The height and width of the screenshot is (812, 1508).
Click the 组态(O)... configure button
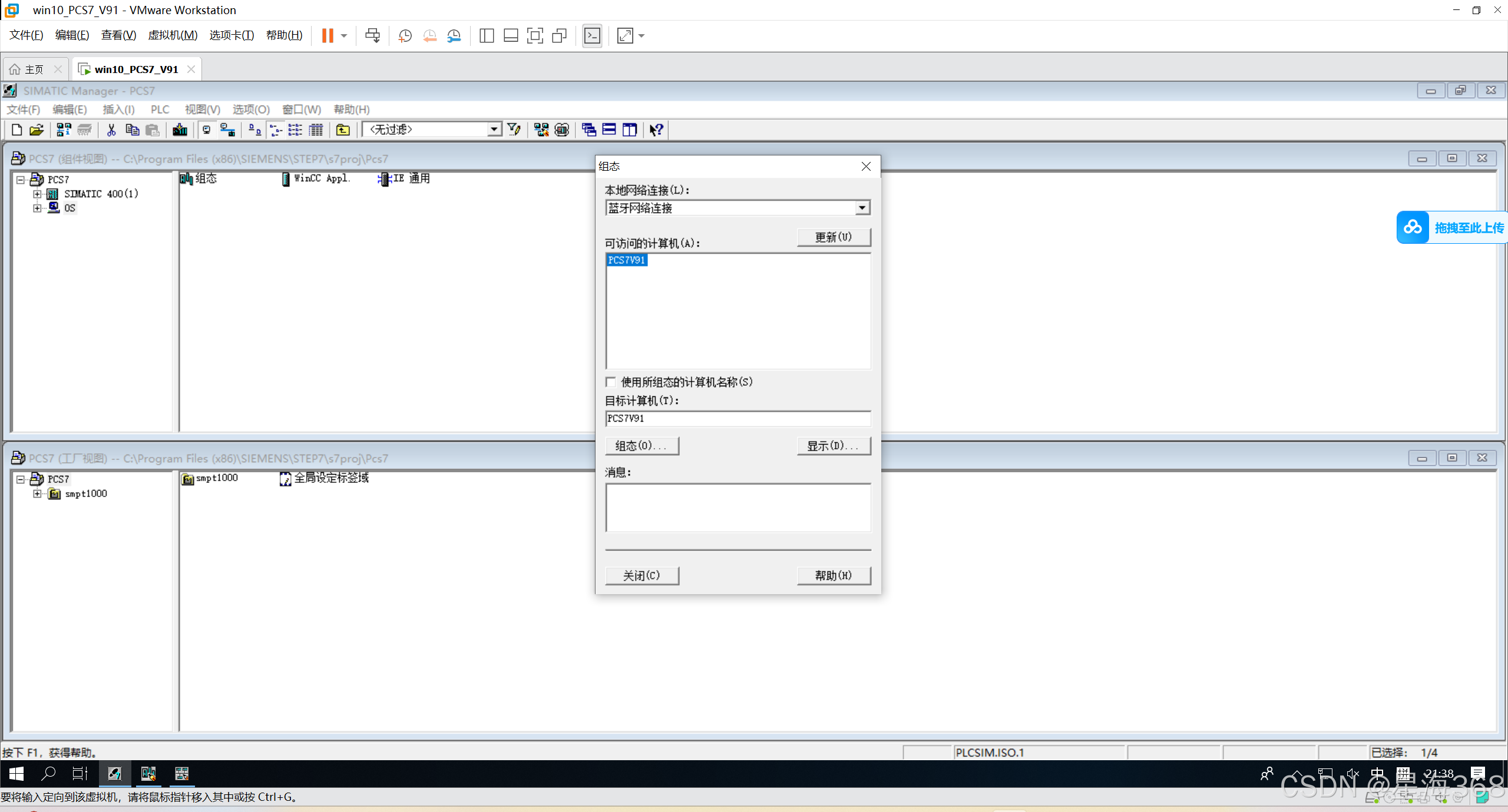click(x=641, y=446)
